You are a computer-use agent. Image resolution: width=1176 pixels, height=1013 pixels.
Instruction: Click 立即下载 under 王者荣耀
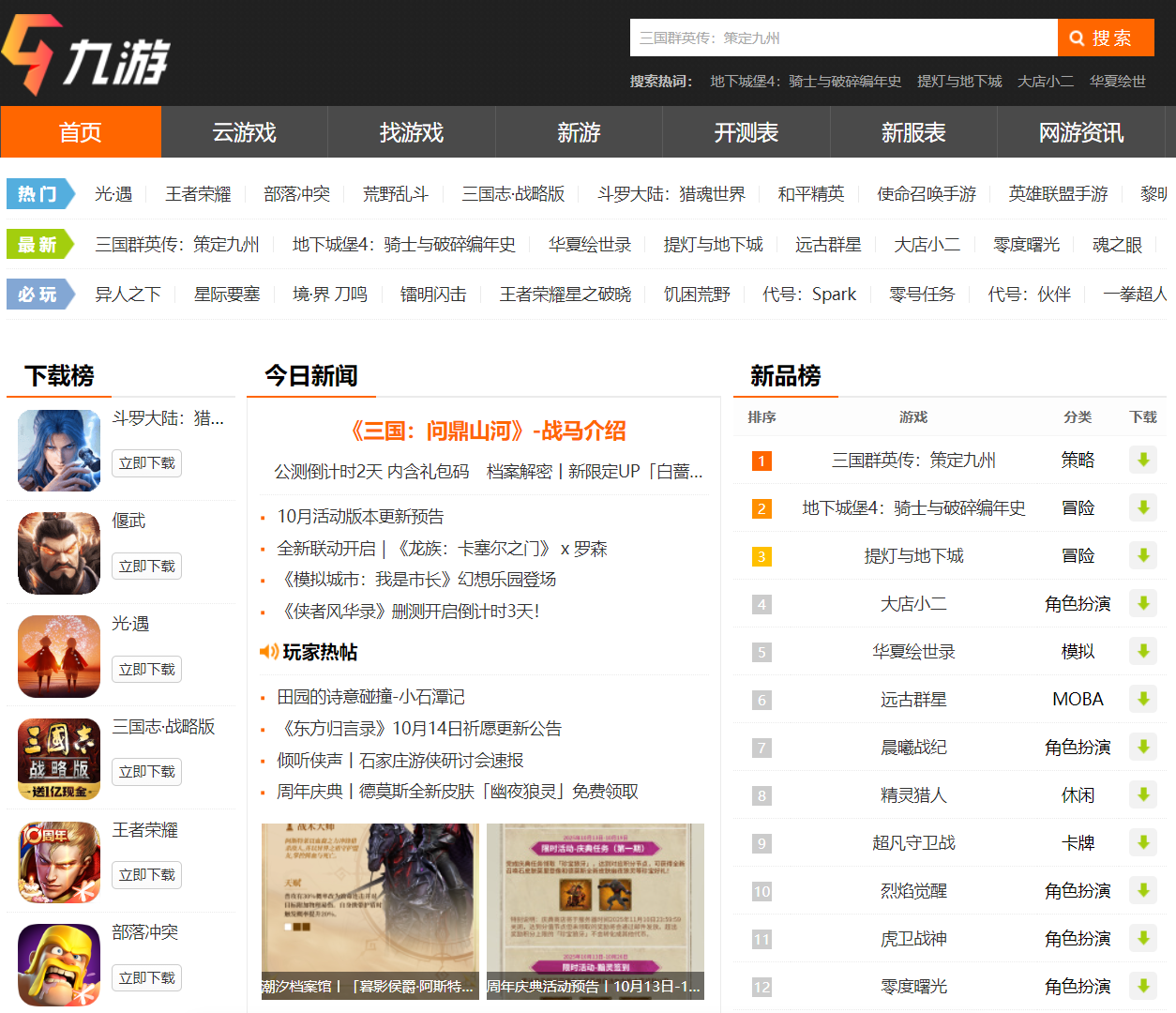146,875
